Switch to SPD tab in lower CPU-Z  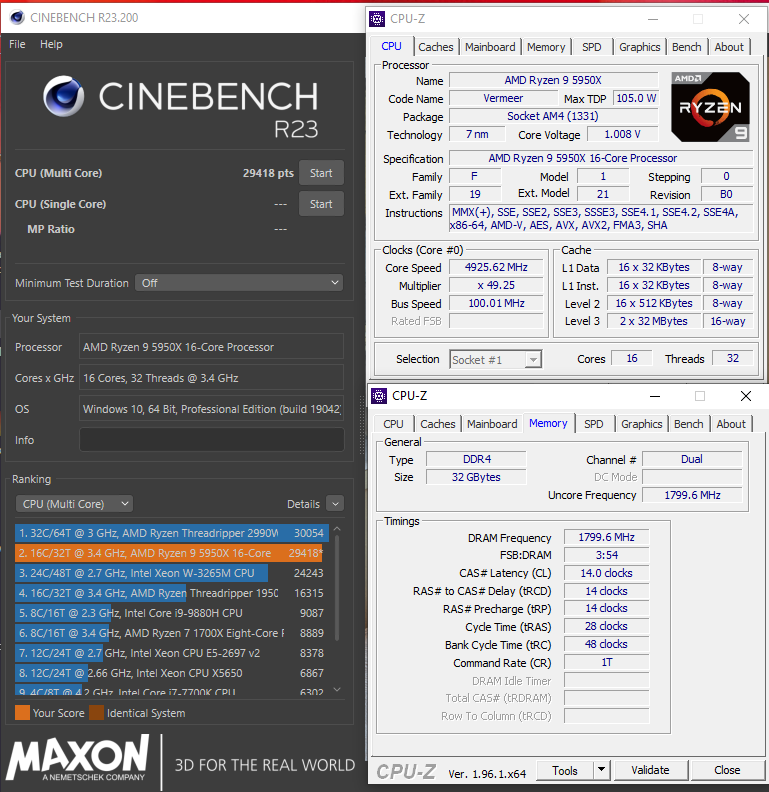[594, 424]
